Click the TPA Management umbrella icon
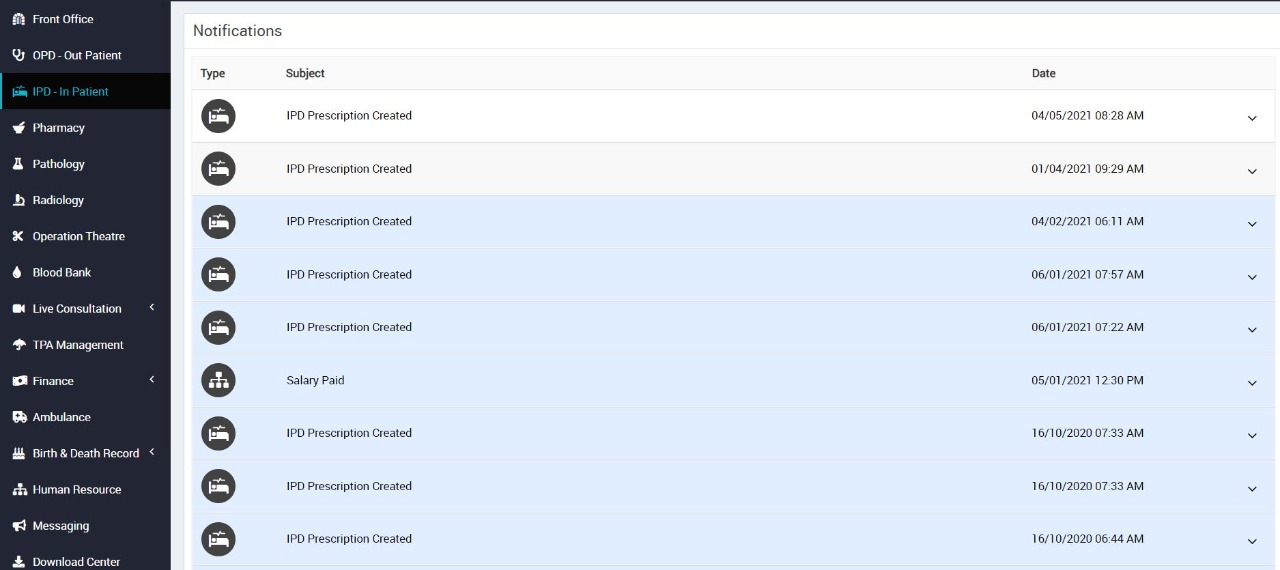The height and width of the screenshot is (570, 1280). (x=18, y=345)
